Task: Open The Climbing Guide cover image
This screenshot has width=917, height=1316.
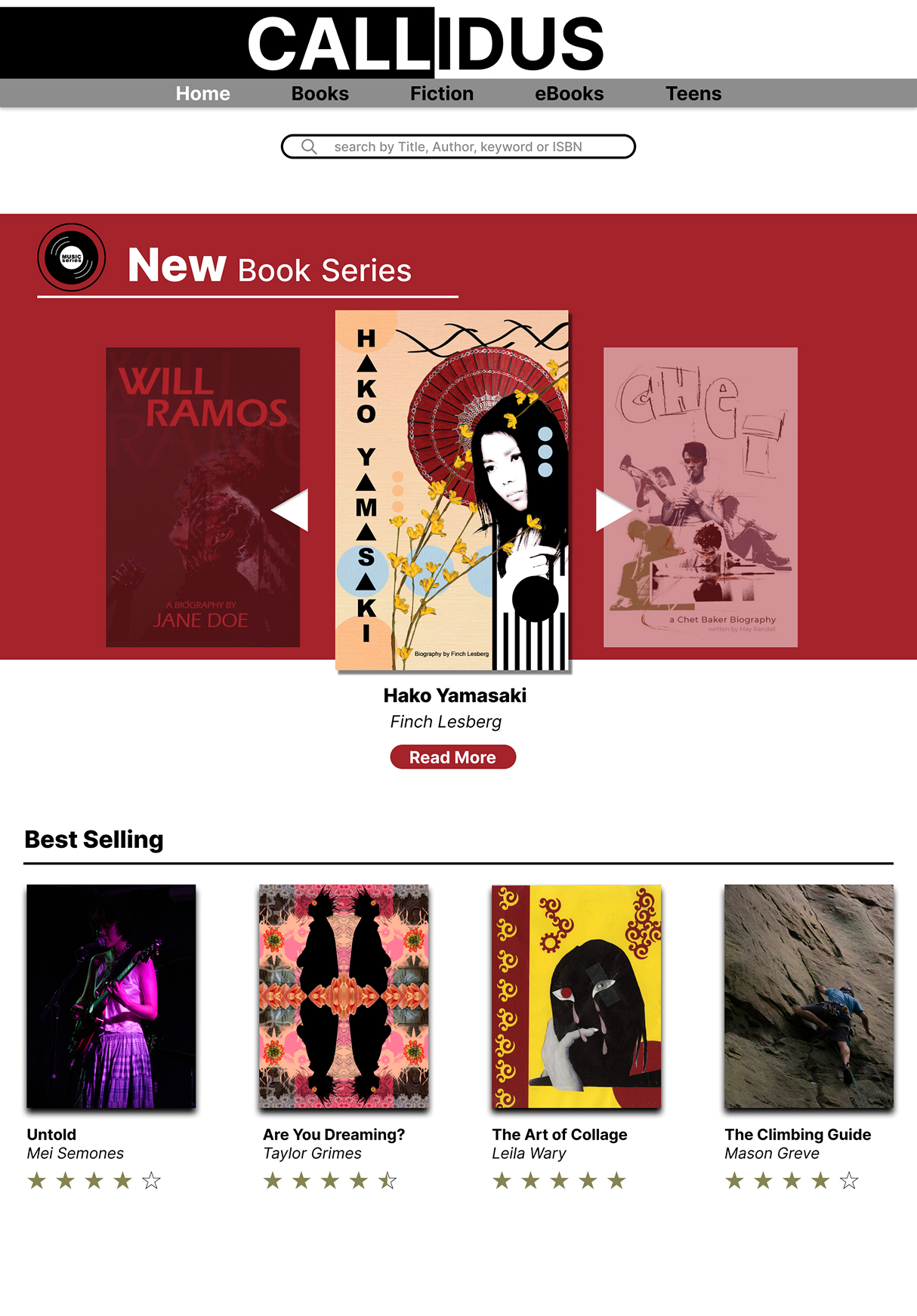Action: tap(809, 997)
